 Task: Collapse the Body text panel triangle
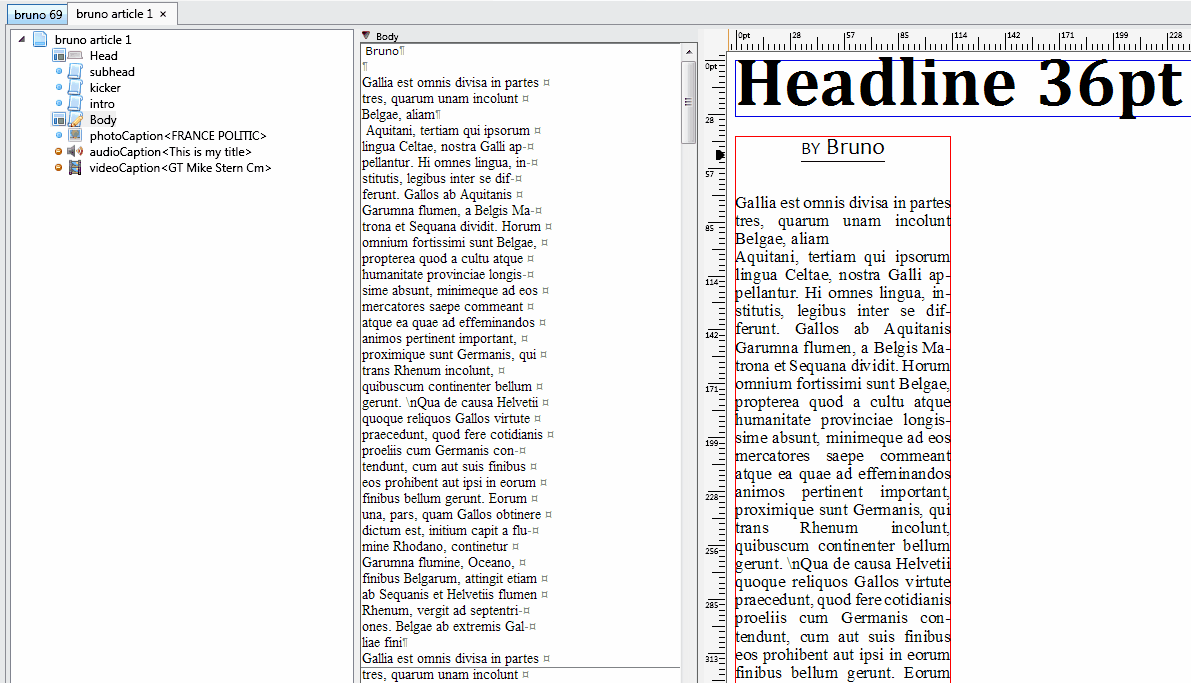click(x=366, y=36)
